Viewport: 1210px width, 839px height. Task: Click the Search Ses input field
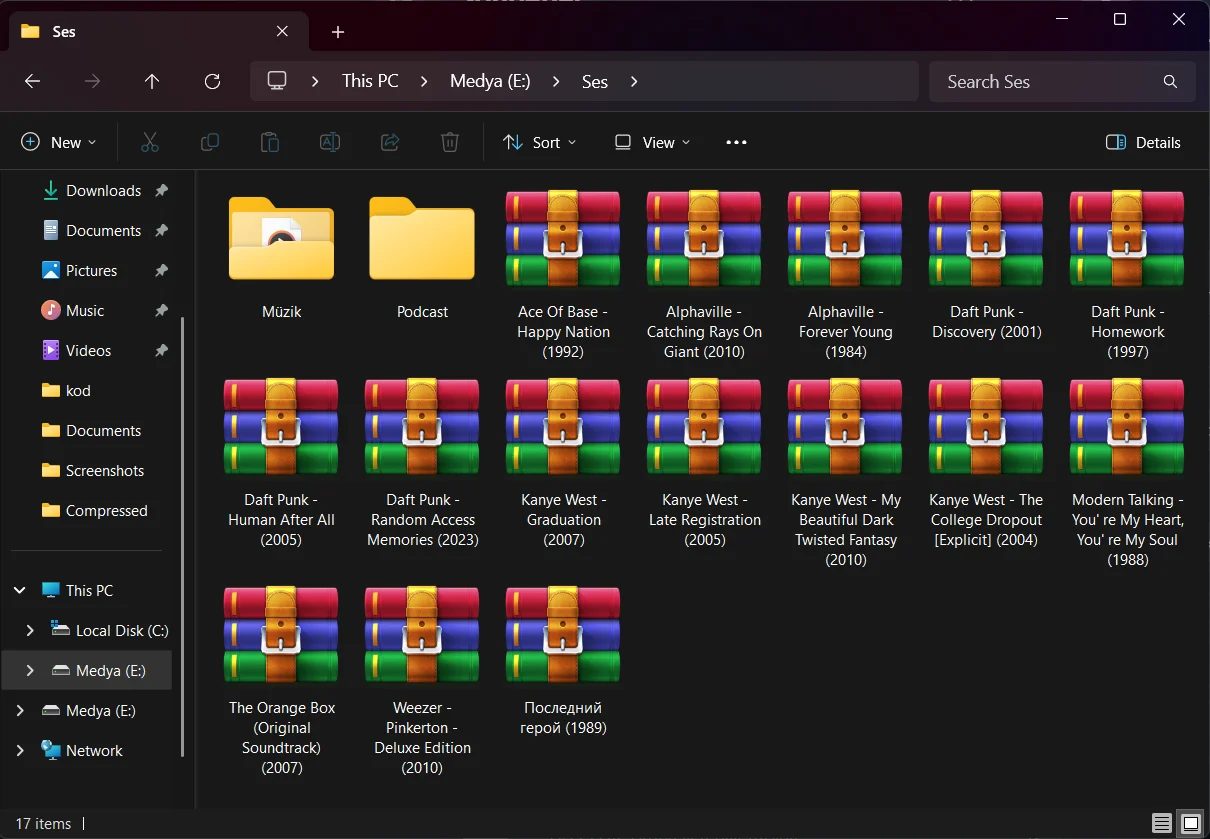click(x=1062, y=82)
